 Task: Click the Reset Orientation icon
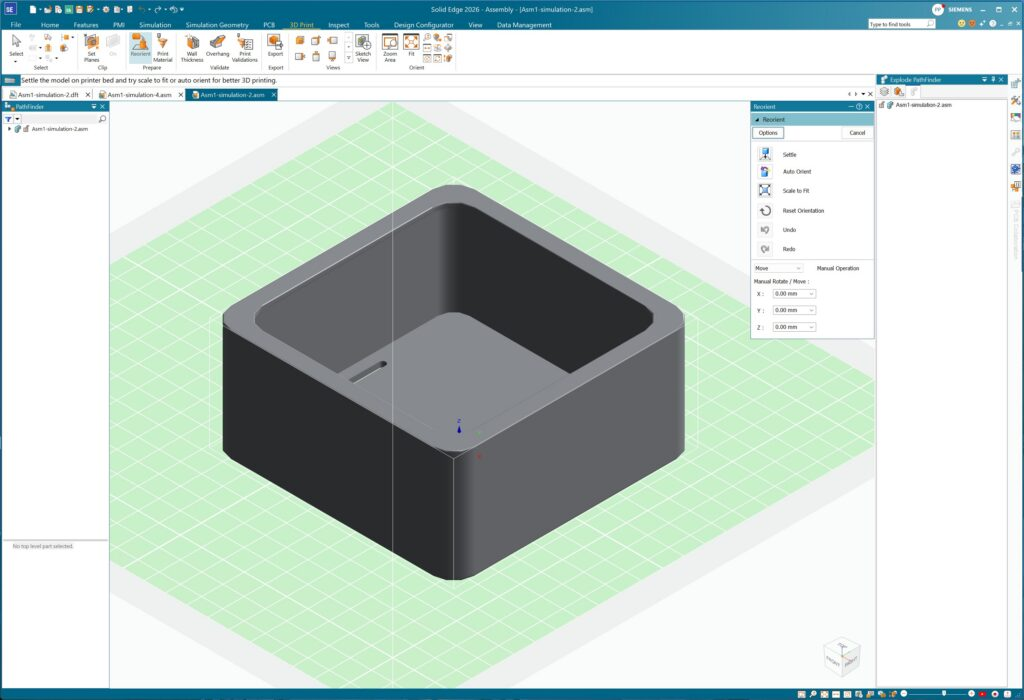(765, 210)
